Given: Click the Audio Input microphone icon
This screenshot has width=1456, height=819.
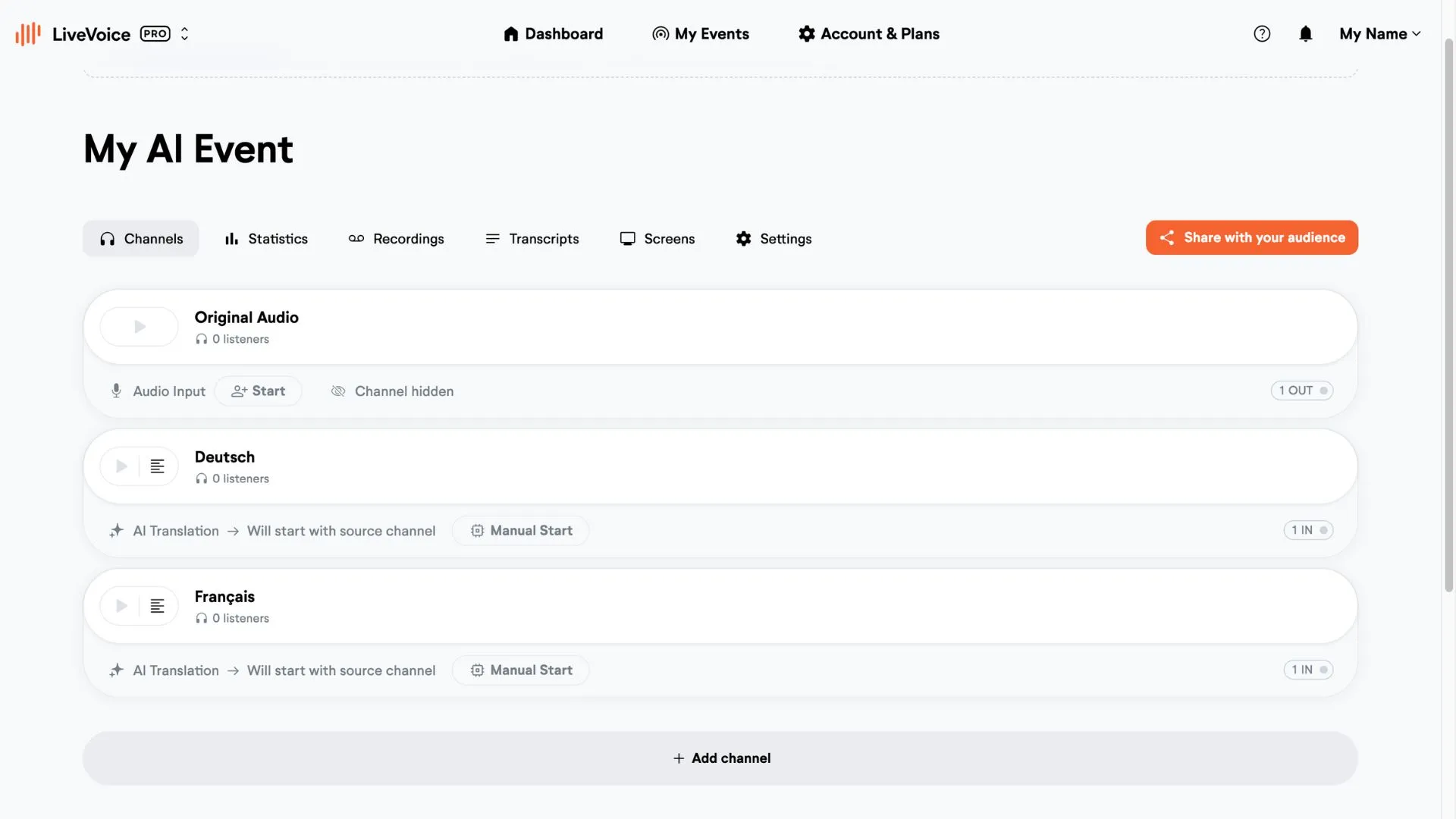Looking at the screenshot, I should pos(116,391).
